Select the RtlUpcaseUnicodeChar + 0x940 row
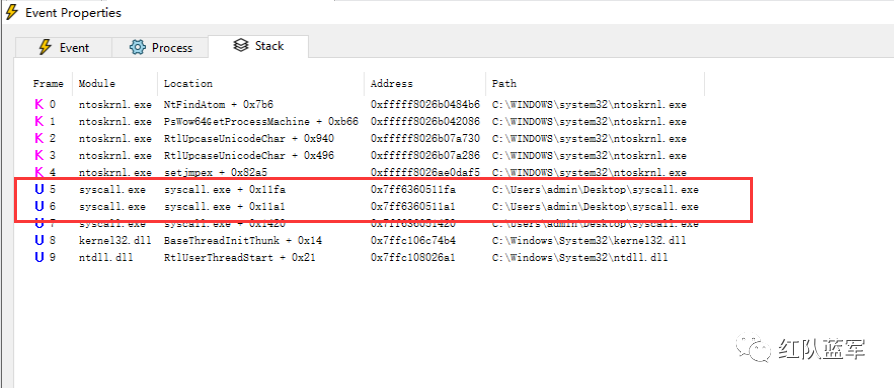The image size is (894, 388). point(365,138)
